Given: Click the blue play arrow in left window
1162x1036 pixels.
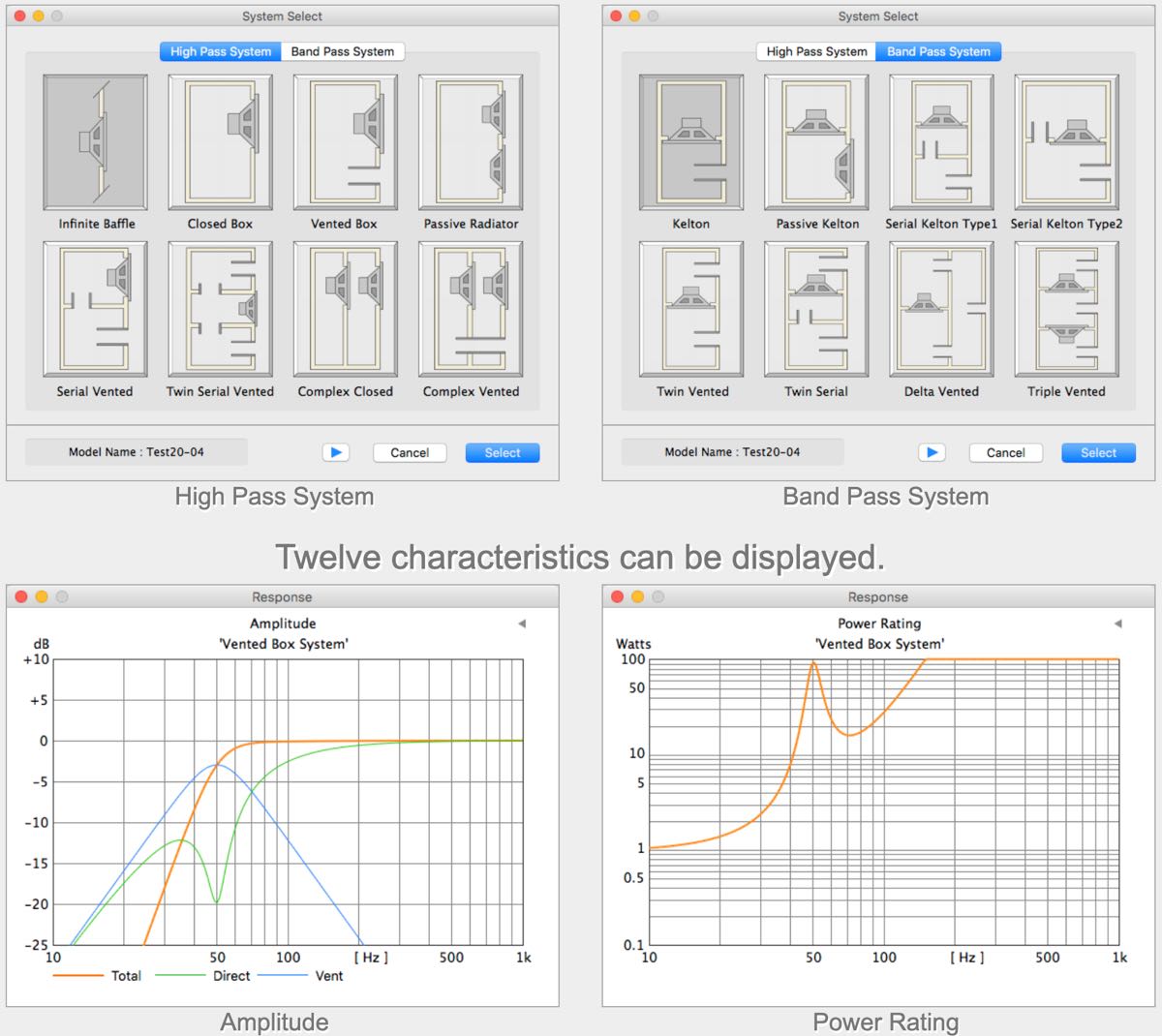Looking at the screenshot, I should click(335, 452).
